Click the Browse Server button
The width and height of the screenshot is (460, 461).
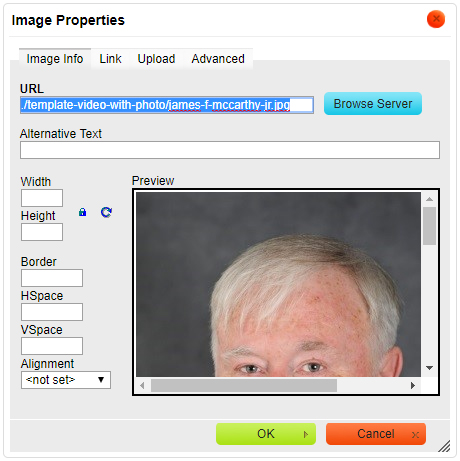click(x=373, y=104)
